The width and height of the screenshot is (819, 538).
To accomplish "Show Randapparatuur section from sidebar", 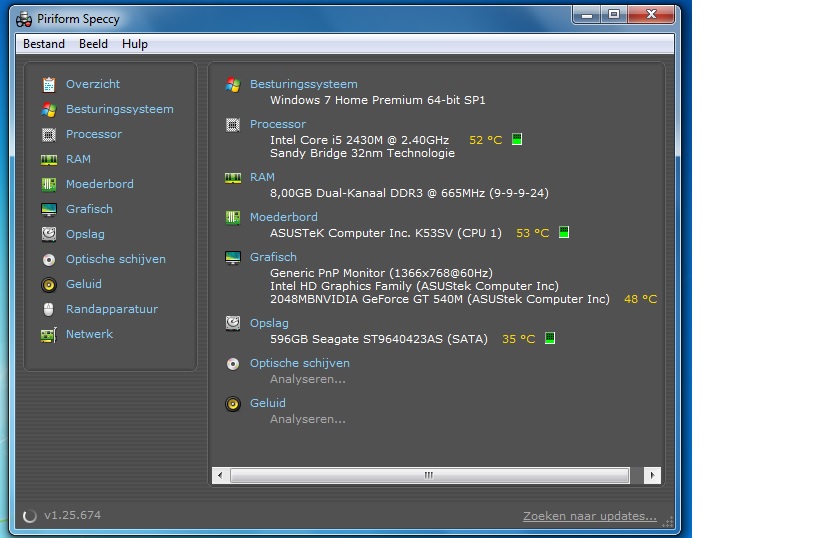I will pos(112,309).
